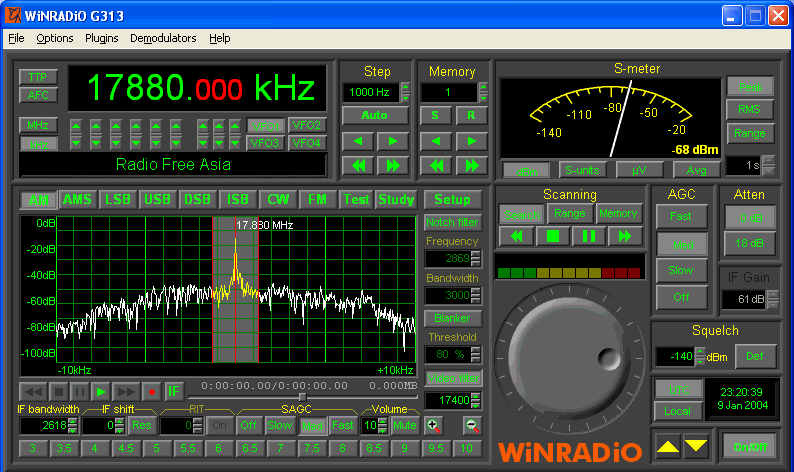794x472 pixels.
Task: Click the zoom out magnifier icon
Action: (471, 425)
